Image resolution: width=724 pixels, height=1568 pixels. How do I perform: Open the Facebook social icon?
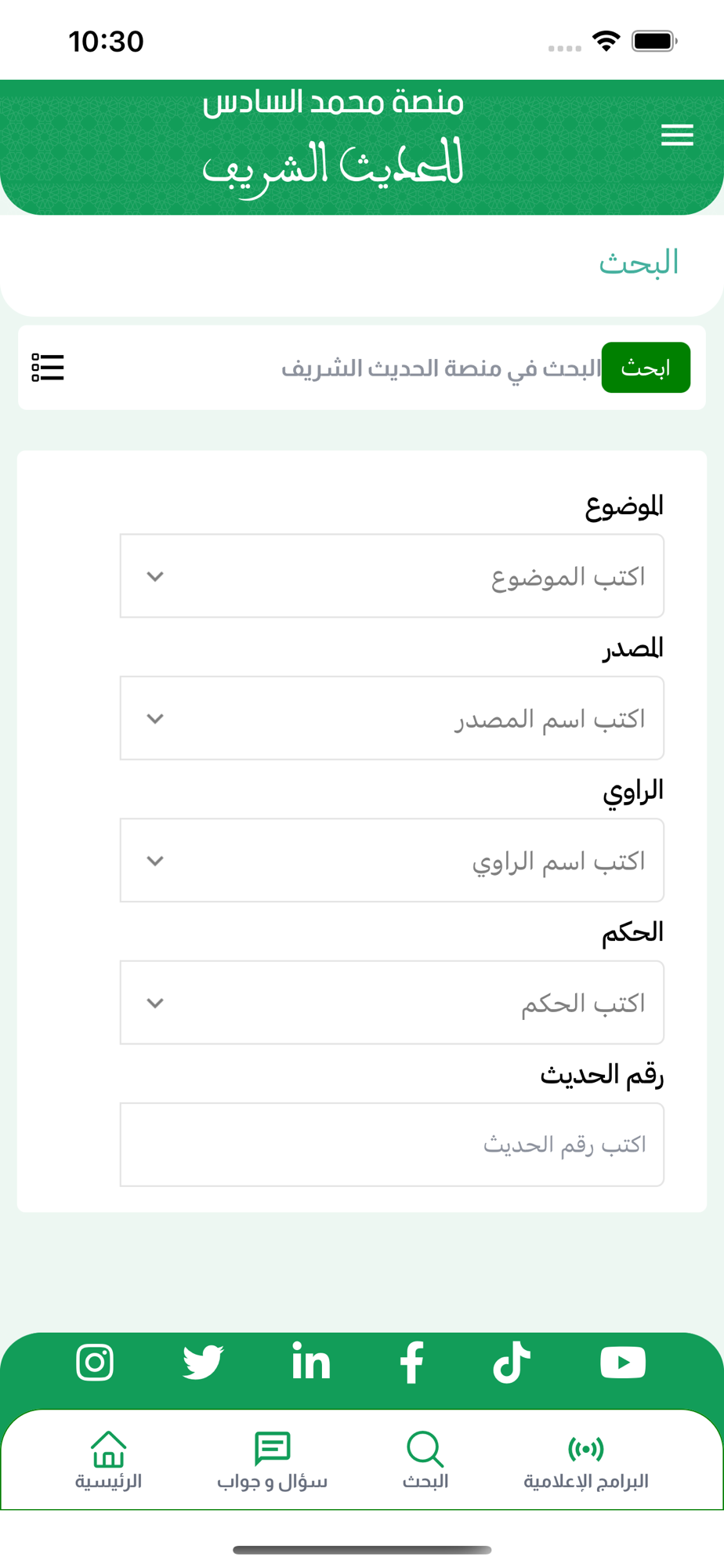point(411,1362)
